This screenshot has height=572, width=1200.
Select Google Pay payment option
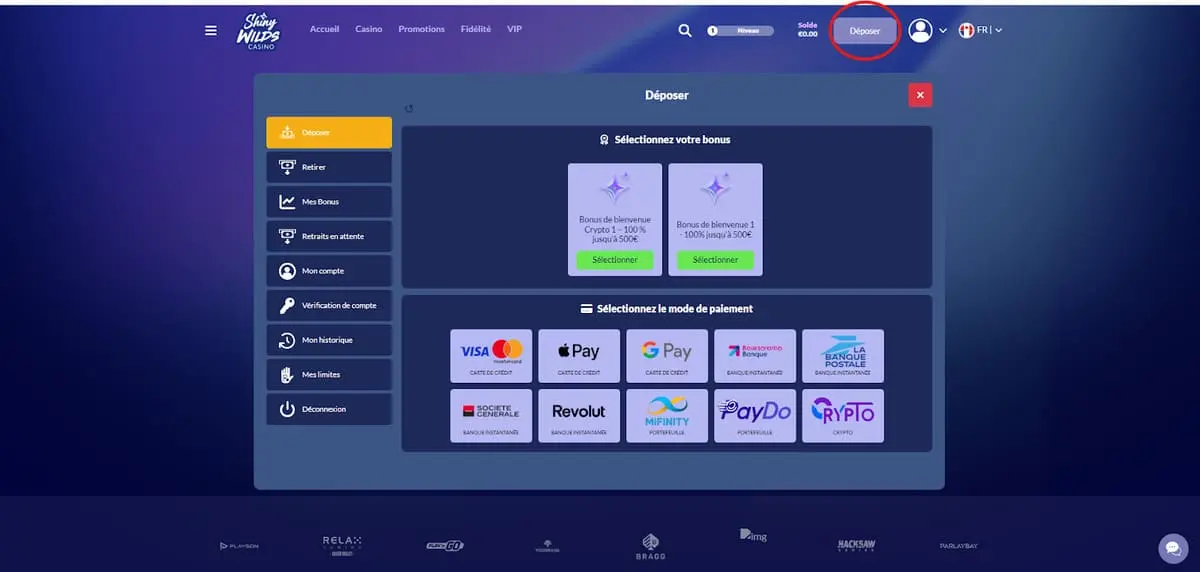coord(667,356)
